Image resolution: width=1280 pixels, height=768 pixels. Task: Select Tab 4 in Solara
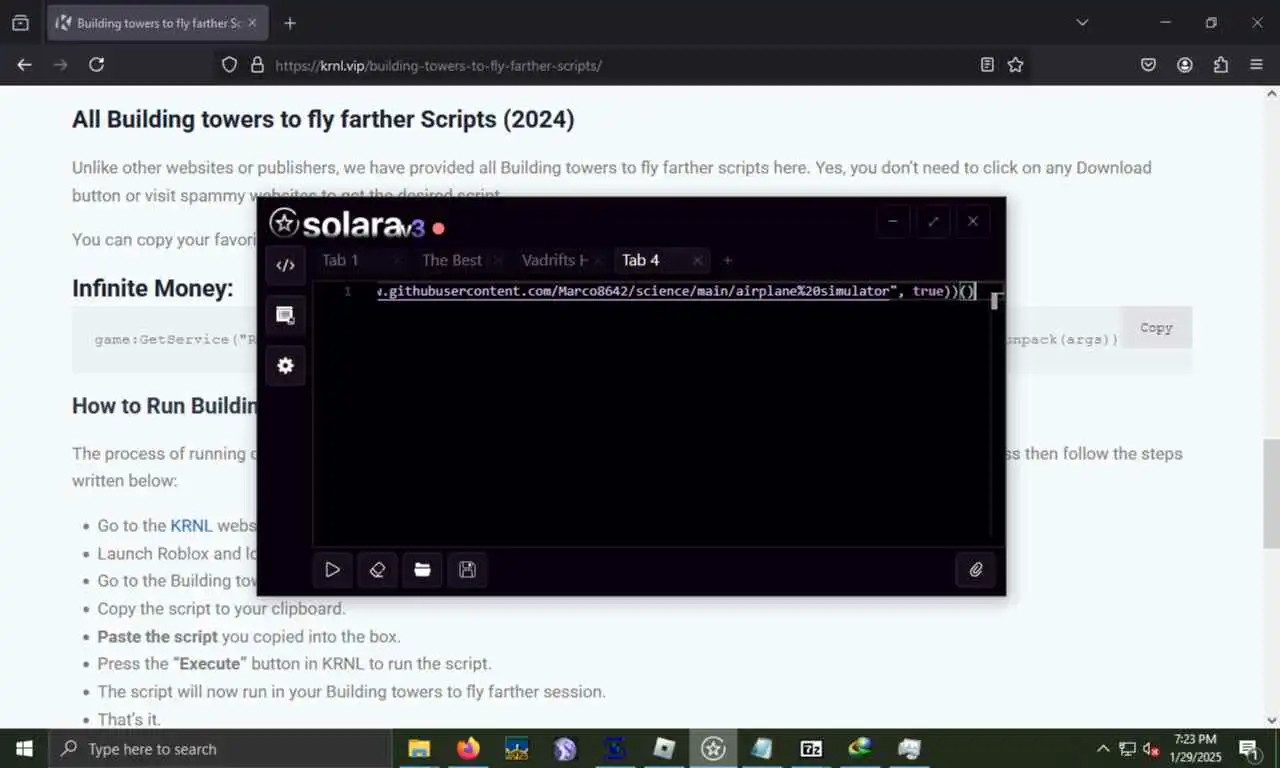pos(640,260)
